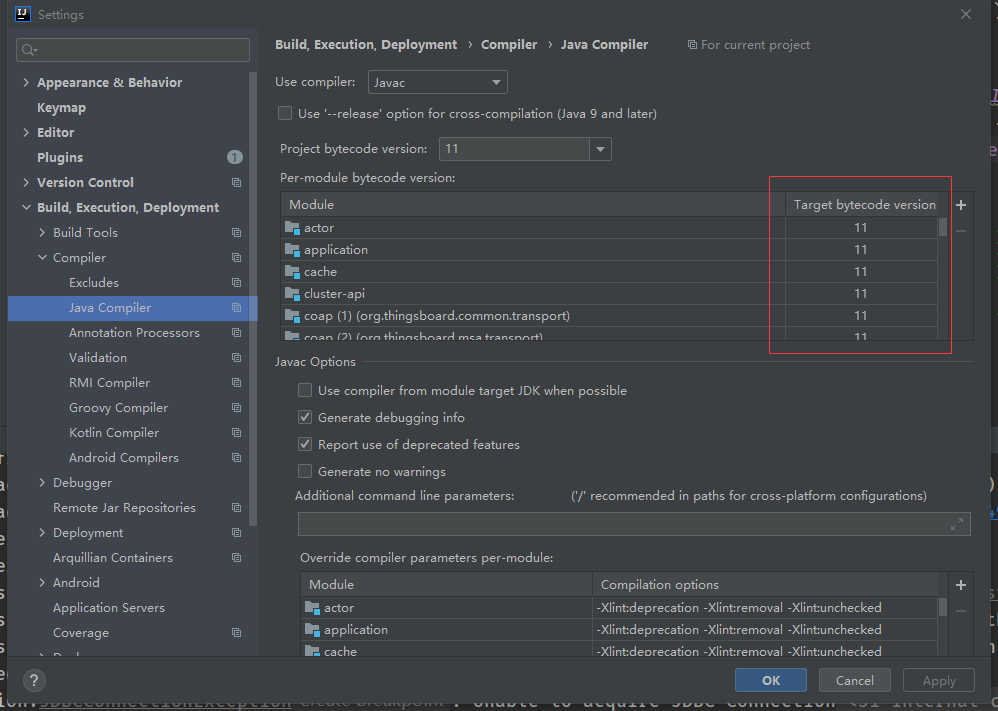Click the project-level icon beside Android Compilers

point(236,458)
